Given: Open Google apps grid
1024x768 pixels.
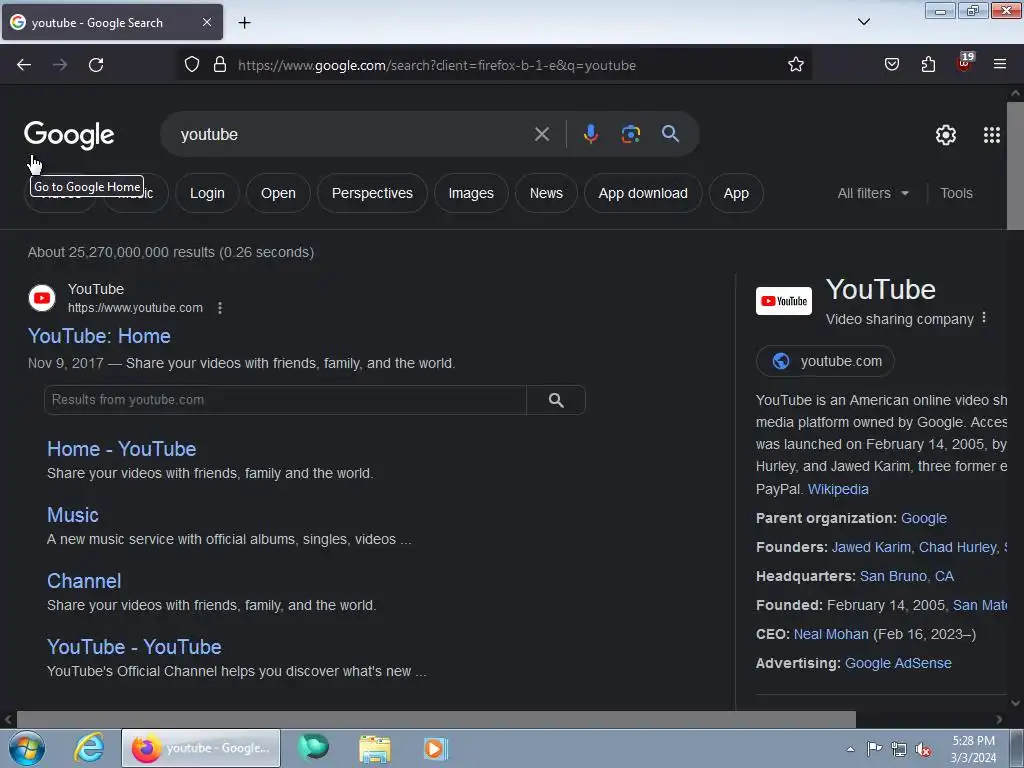Looking at the screenshot, I should [x=991, y=135].
